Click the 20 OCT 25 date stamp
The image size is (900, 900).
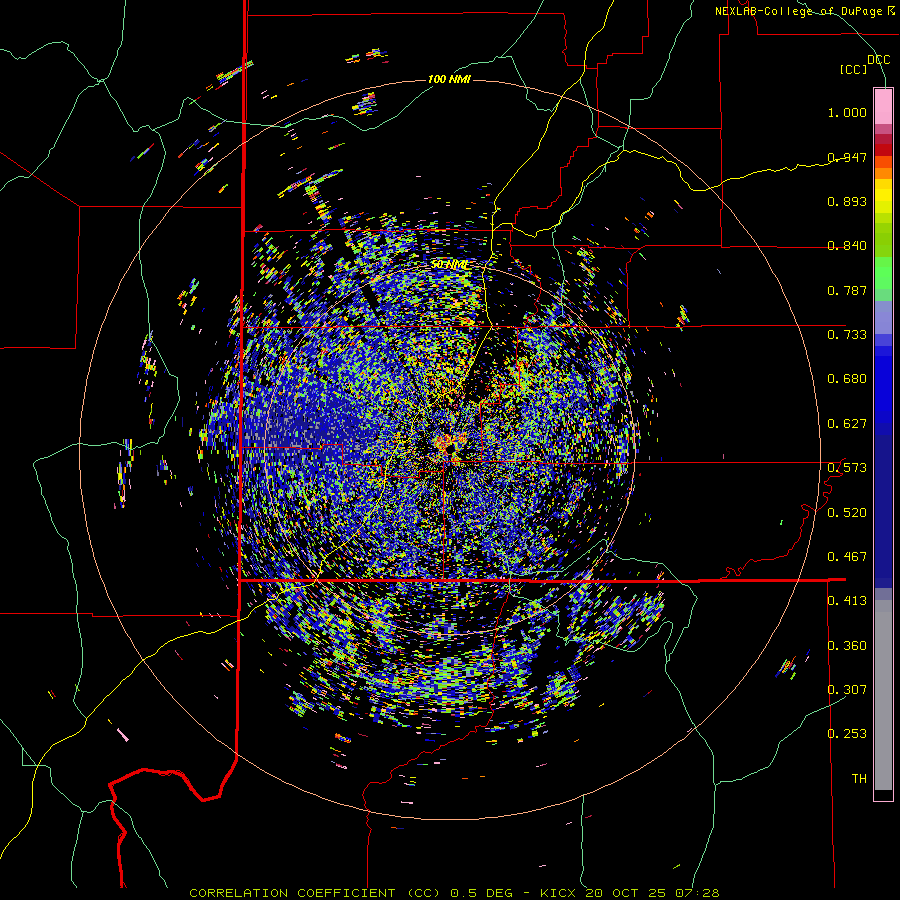626,893
